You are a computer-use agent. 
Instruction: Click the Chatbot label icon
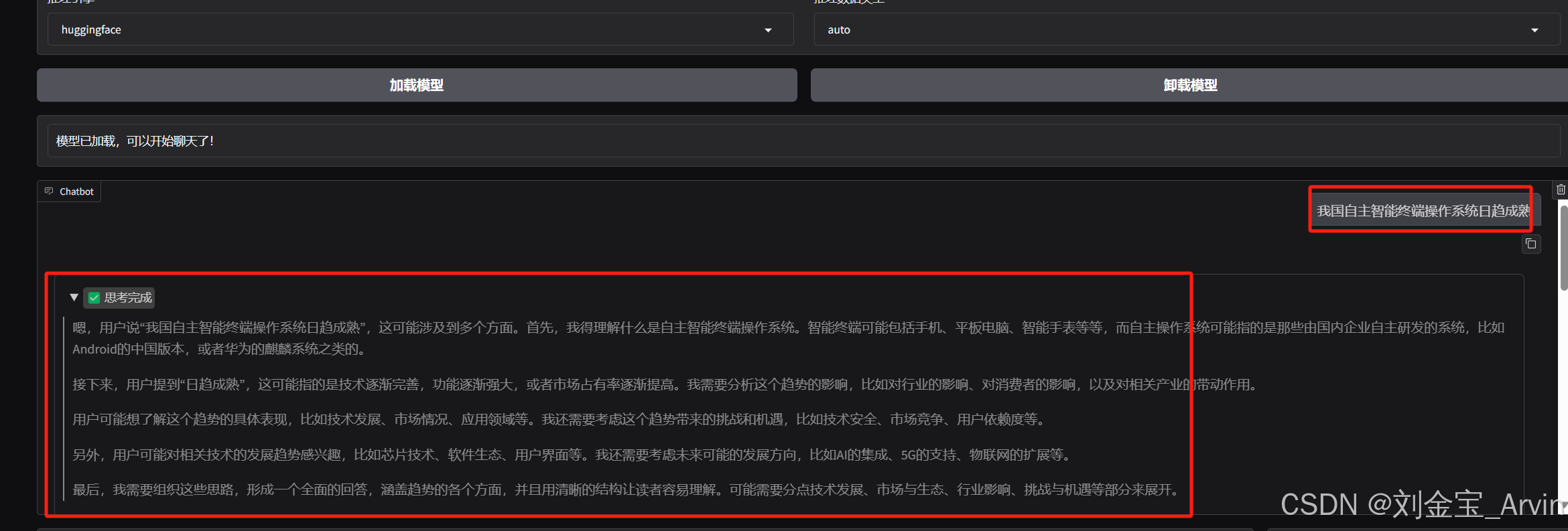click(49, 192)
